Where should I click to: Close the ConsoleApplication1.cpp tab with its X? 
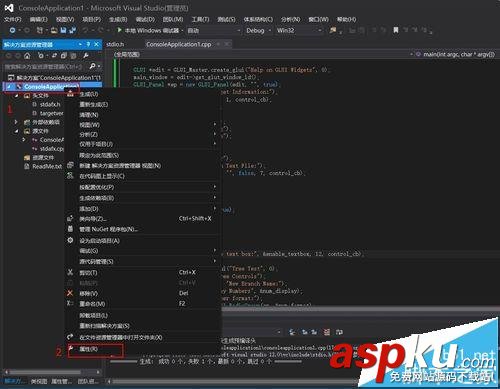point(227,44)
